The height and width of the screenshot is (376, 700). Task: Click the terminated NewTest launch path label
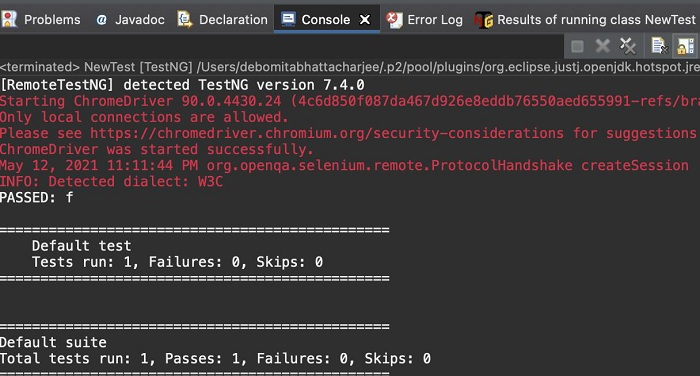[x=350, y=67]
